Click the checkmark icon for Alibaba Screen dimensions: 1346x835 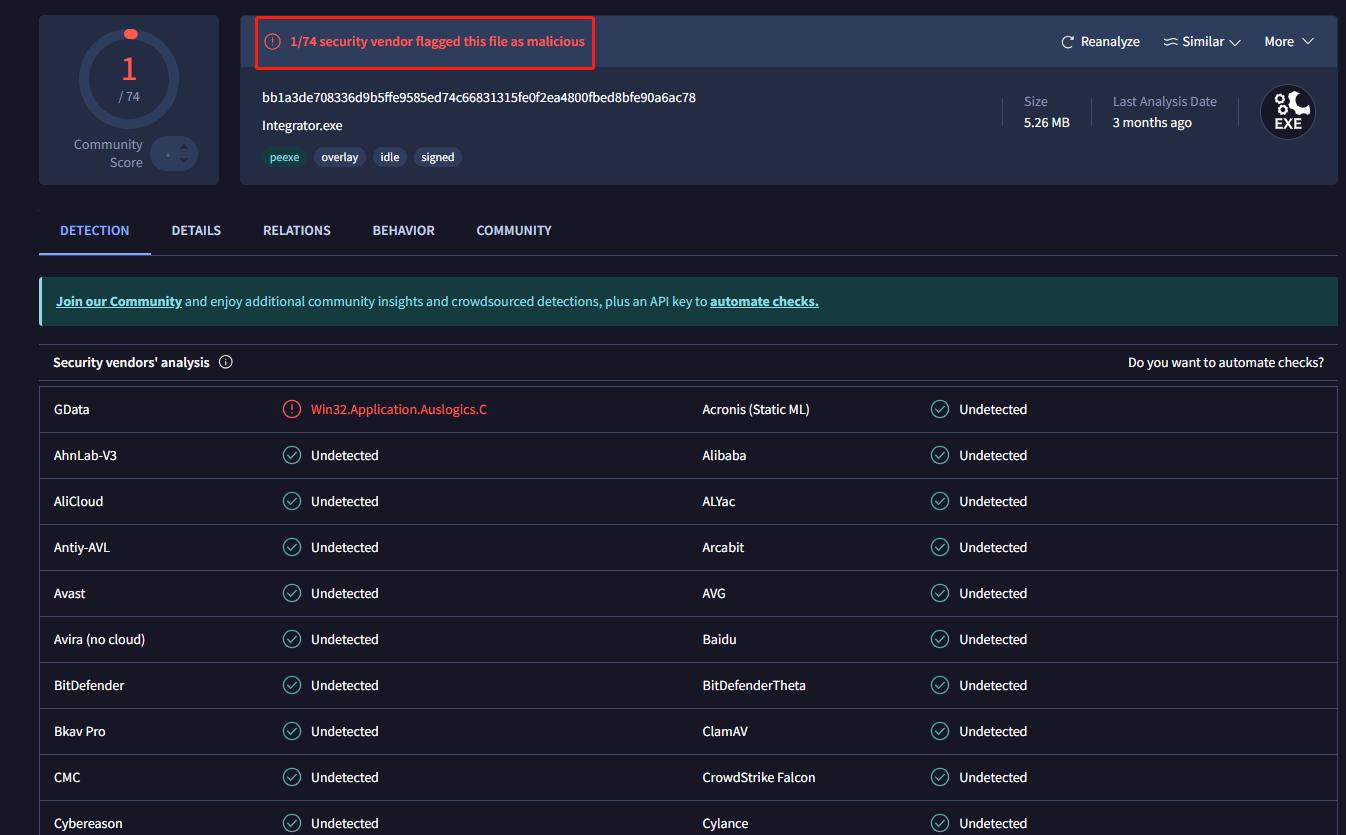coord(940,455)
